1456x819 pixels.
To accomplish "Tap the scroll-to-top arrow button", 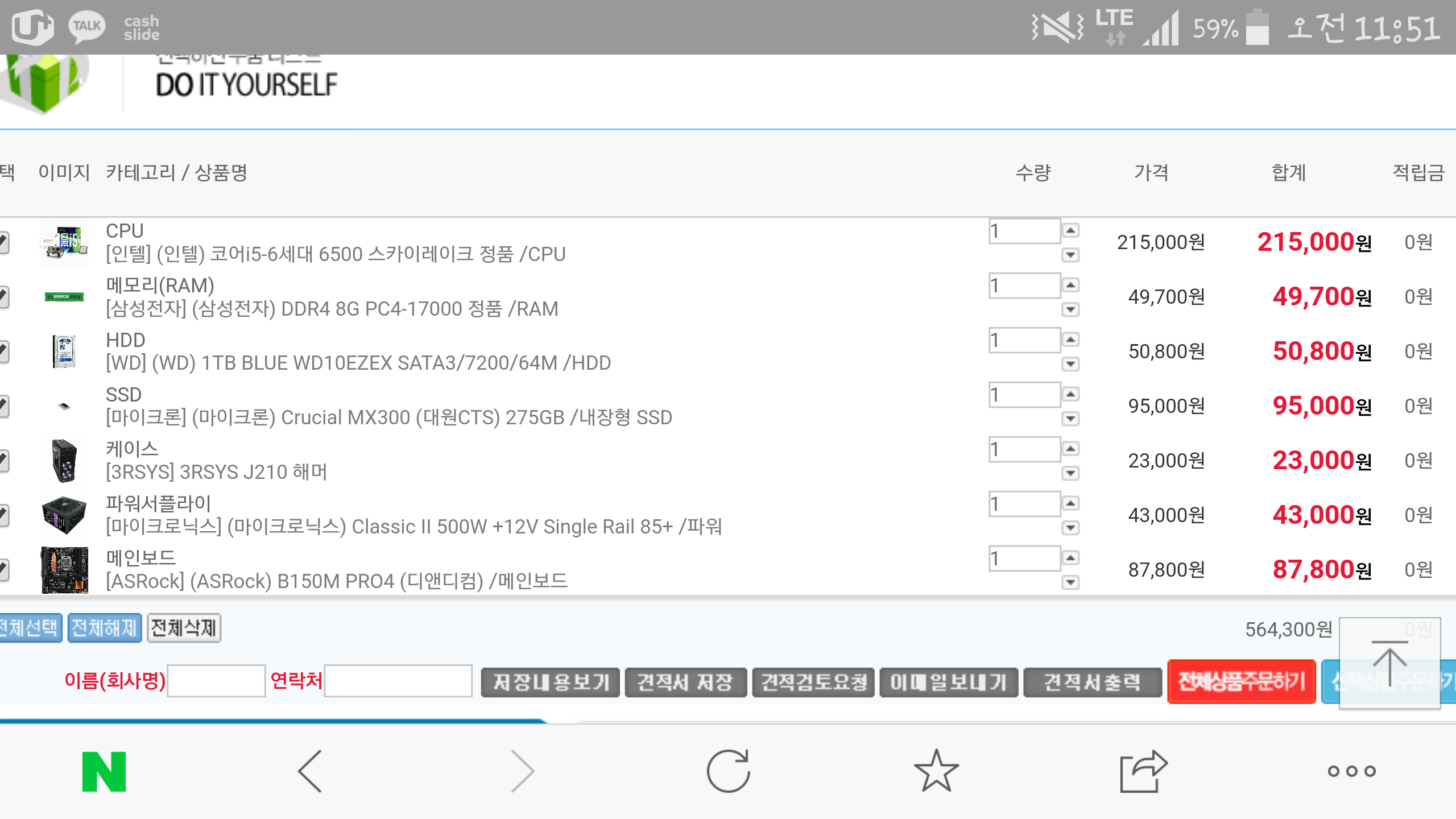I will [1389, 663].
